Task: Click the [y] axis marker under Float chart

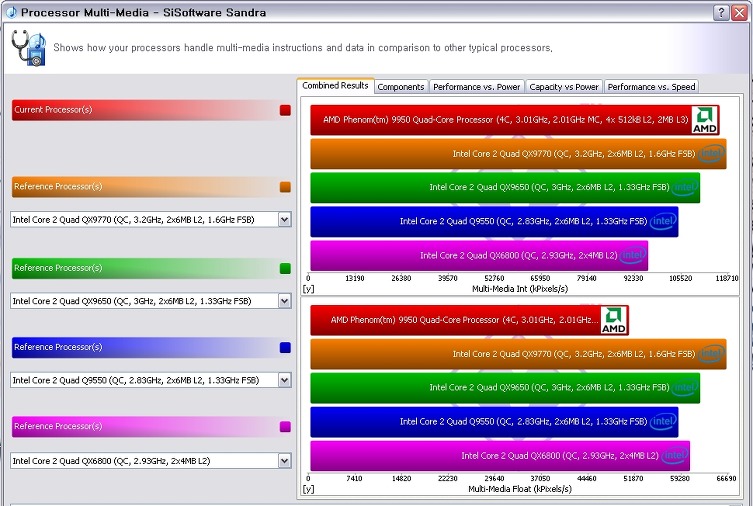Action: point(308,490)
